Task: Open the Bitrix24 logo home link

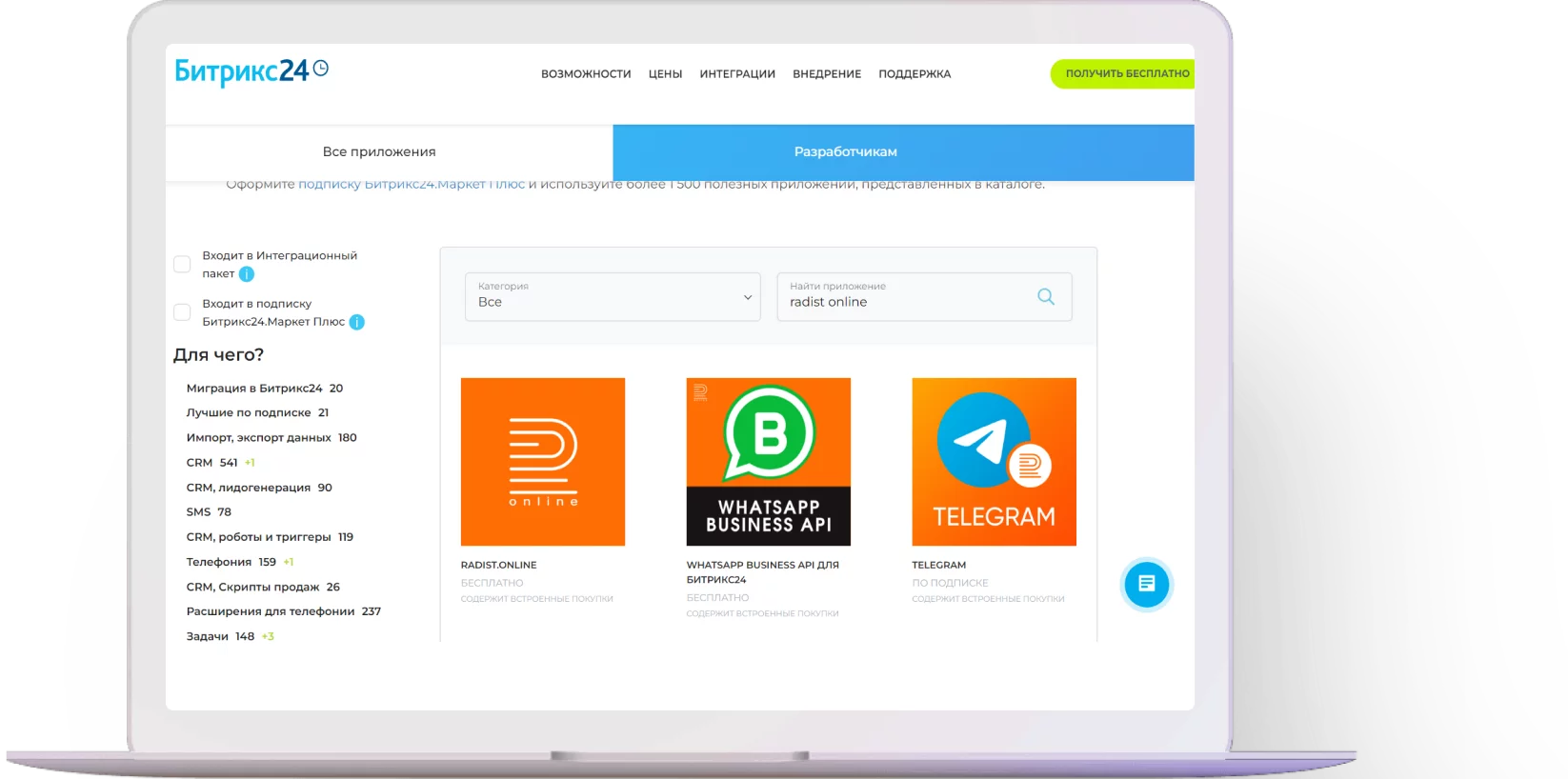Action: pos(251,71)
